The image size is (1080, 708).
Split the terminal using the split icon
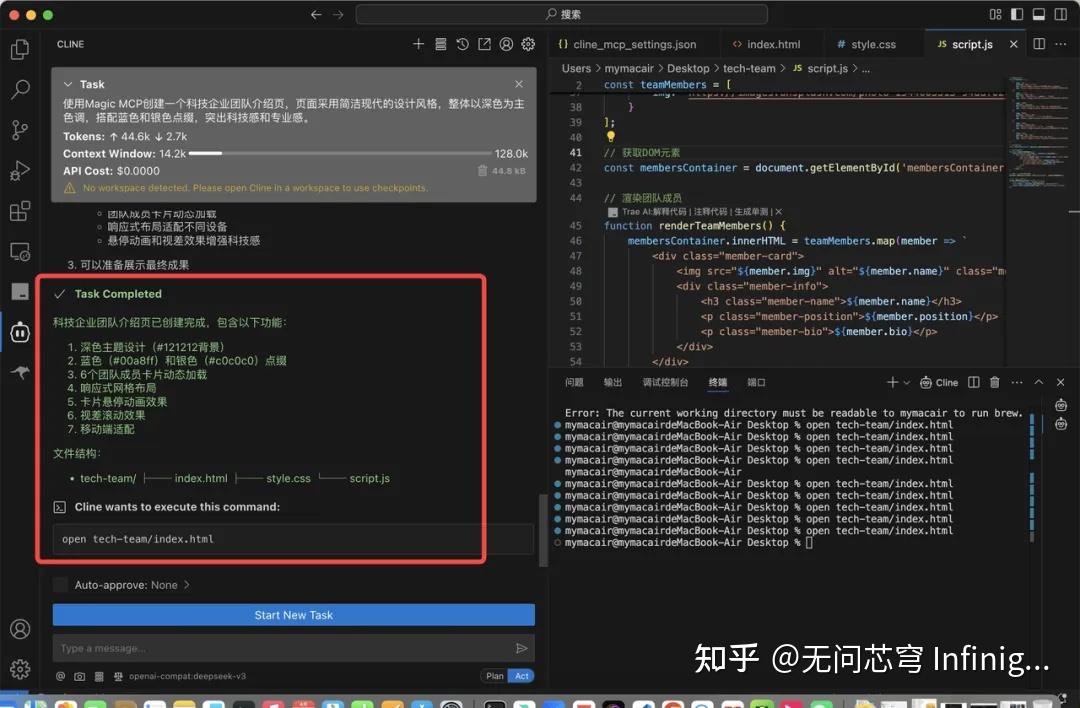[973, 382]
